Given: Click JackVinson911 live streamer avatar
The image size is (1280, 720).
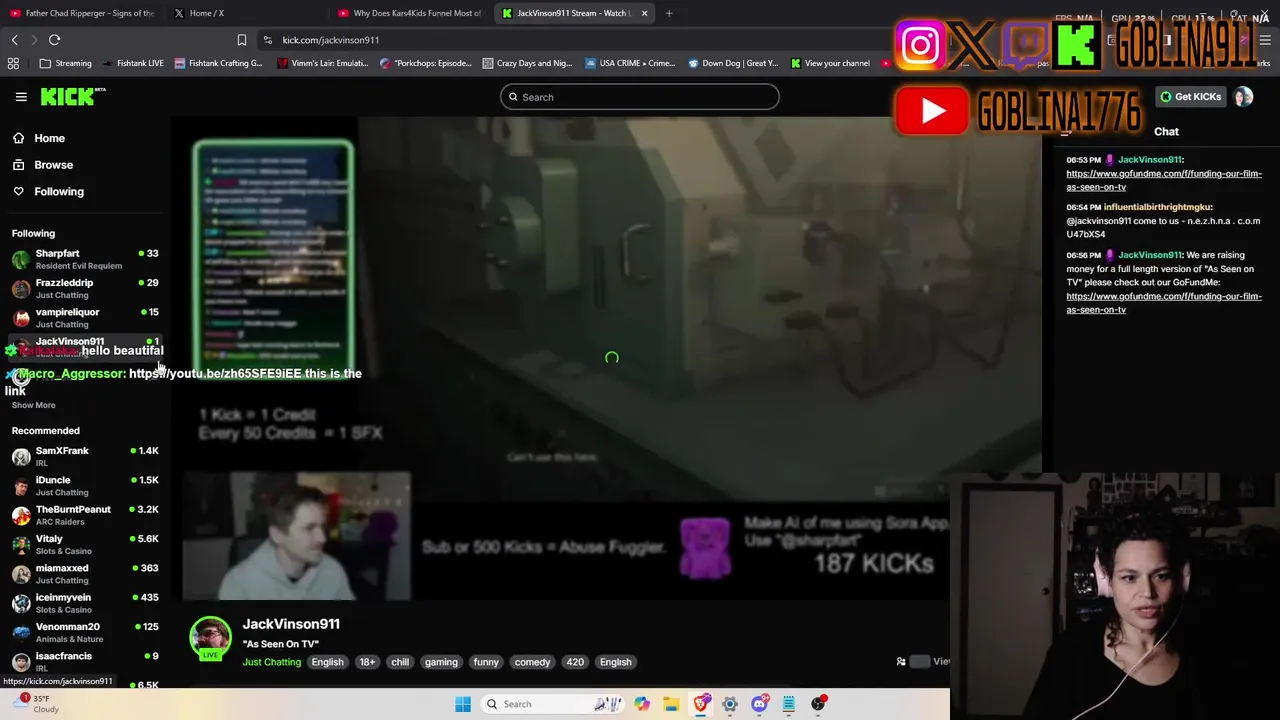Looking at the screenshot, I should point(210,639).
